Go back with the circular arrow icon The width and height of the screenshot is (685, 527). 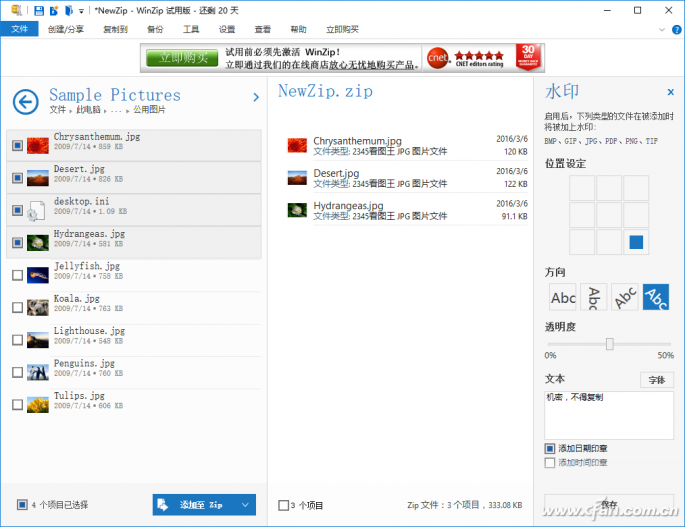coord(25,102)
